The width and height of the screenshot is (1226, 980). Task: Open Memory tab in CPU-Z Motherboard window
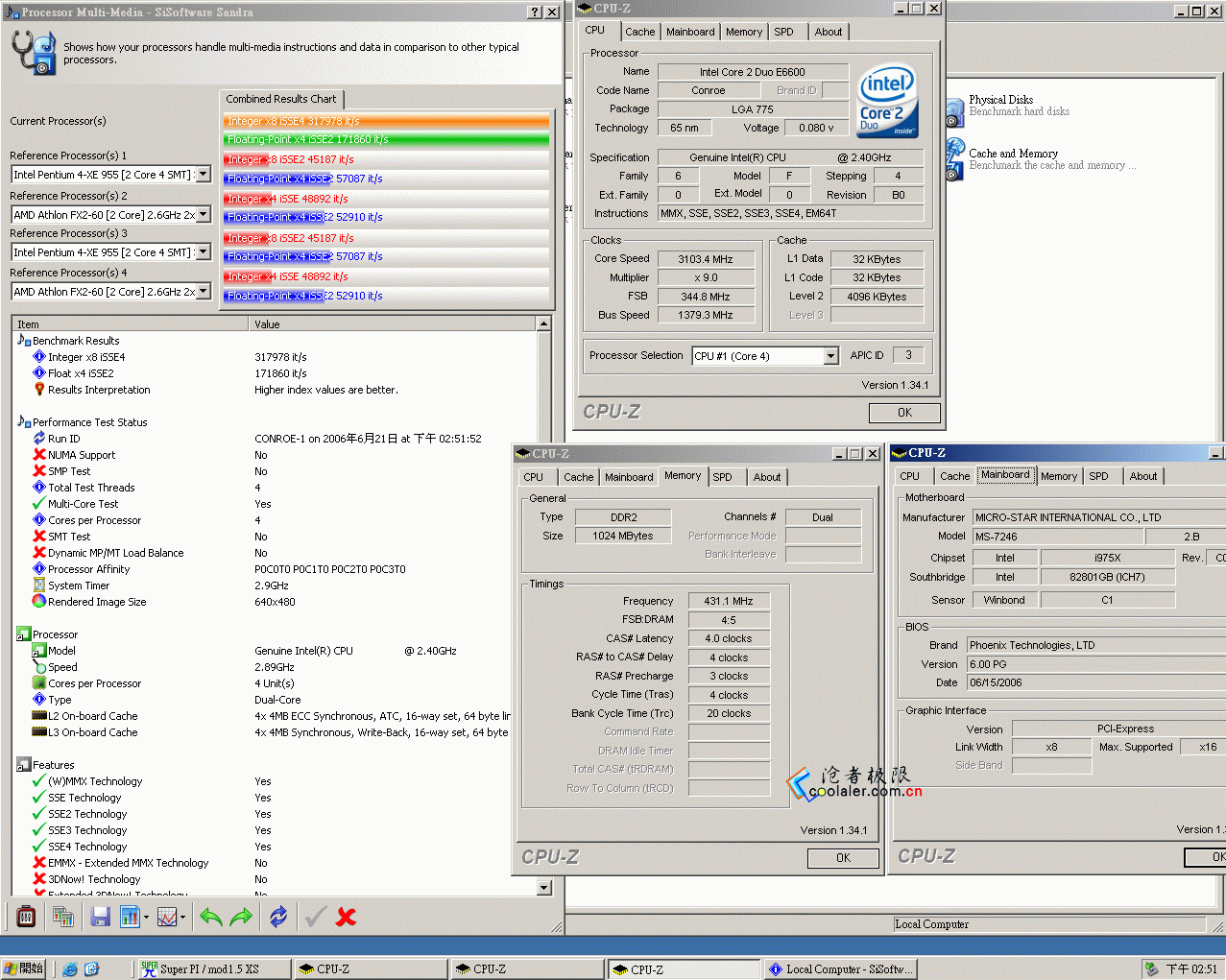pos(1059,476)
